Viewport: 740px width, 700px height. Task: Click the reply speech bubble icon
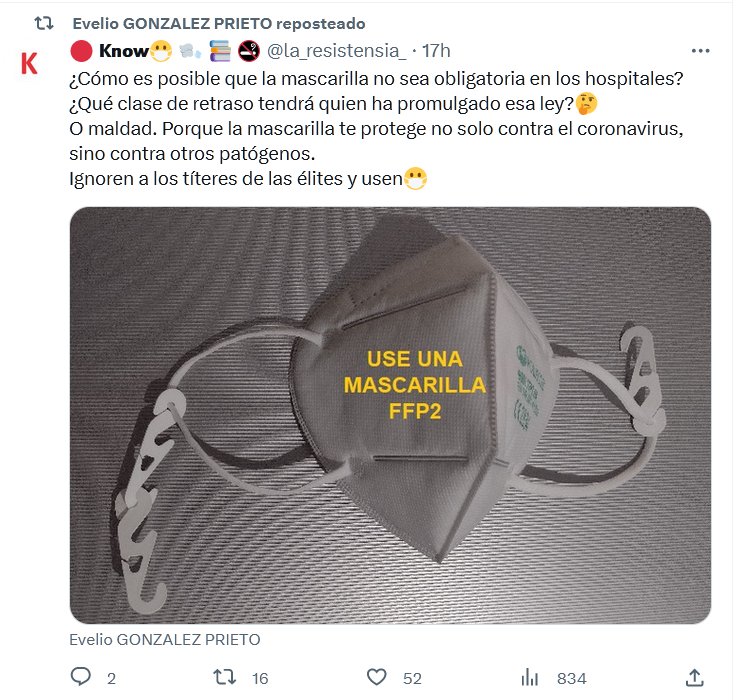click(80, 677)
